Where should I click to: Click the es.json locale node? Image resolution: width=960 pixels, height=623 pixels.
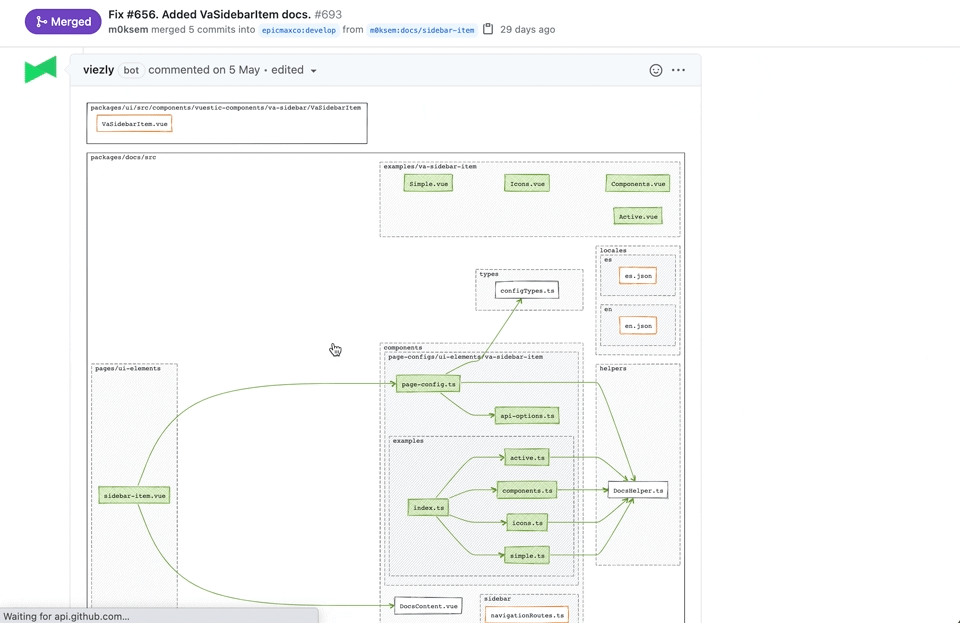[x=638, y=276]
